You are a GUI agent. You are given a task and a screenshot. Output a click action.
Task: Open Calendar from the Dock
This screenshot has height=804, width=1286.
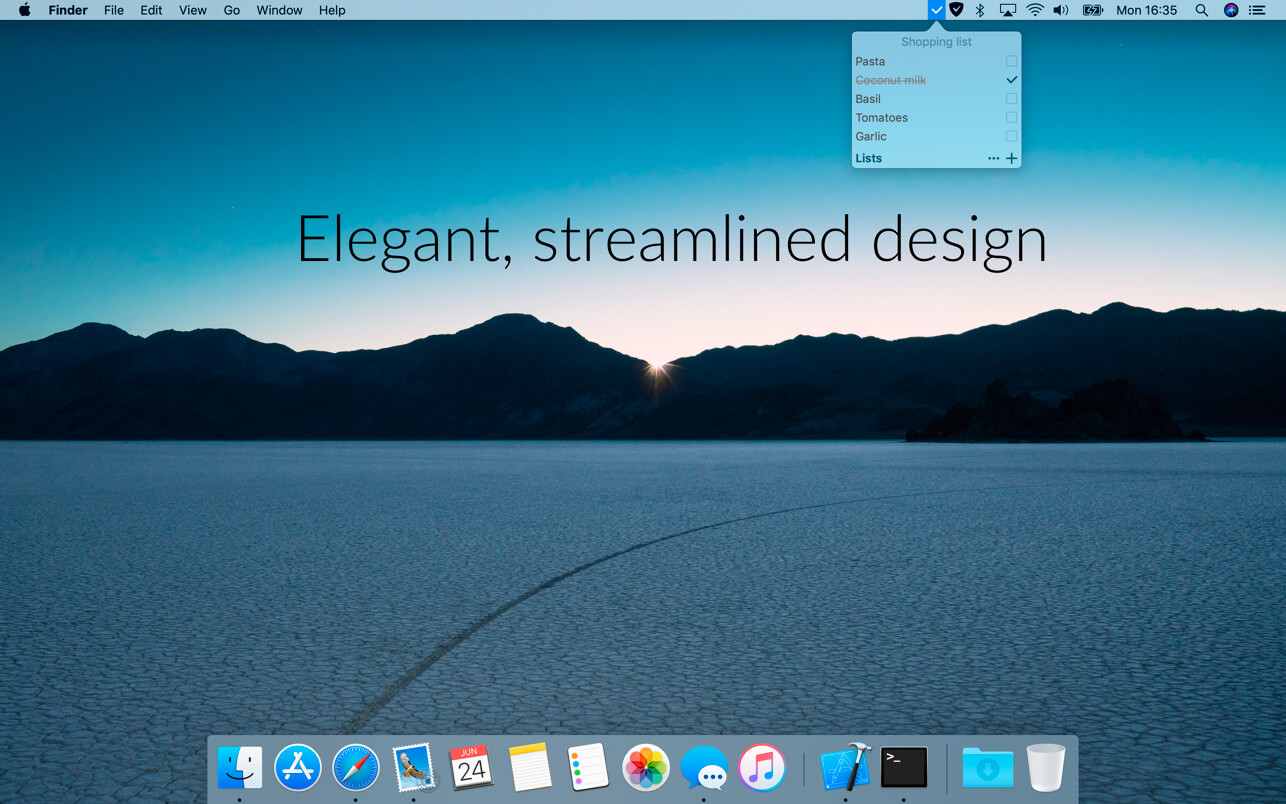click(x=471, y=768)
